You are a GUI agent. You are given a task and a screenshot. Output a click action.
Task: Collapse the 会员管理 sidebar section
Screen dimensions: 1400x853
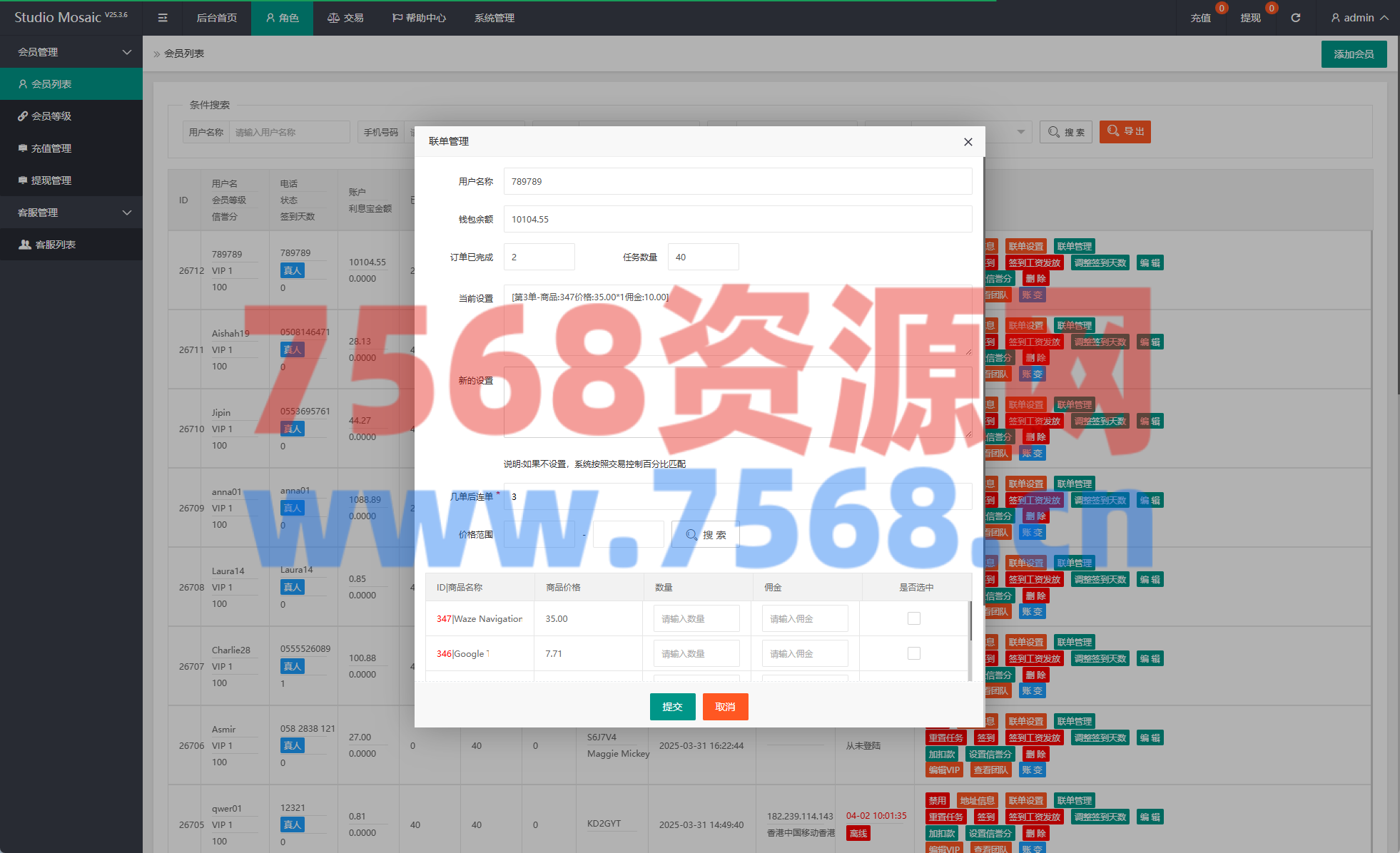tap(71, 52)
